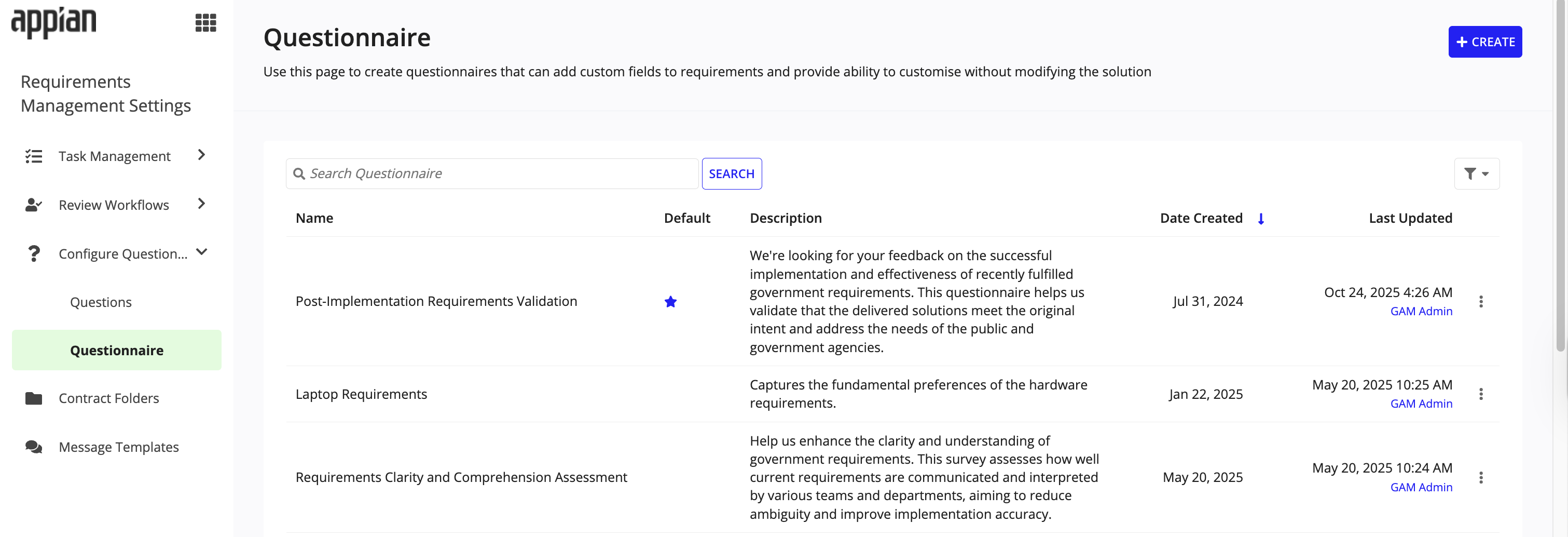Open Contract Folders
This screenshot has height=537, width=1568.
(x=109, y=399)
